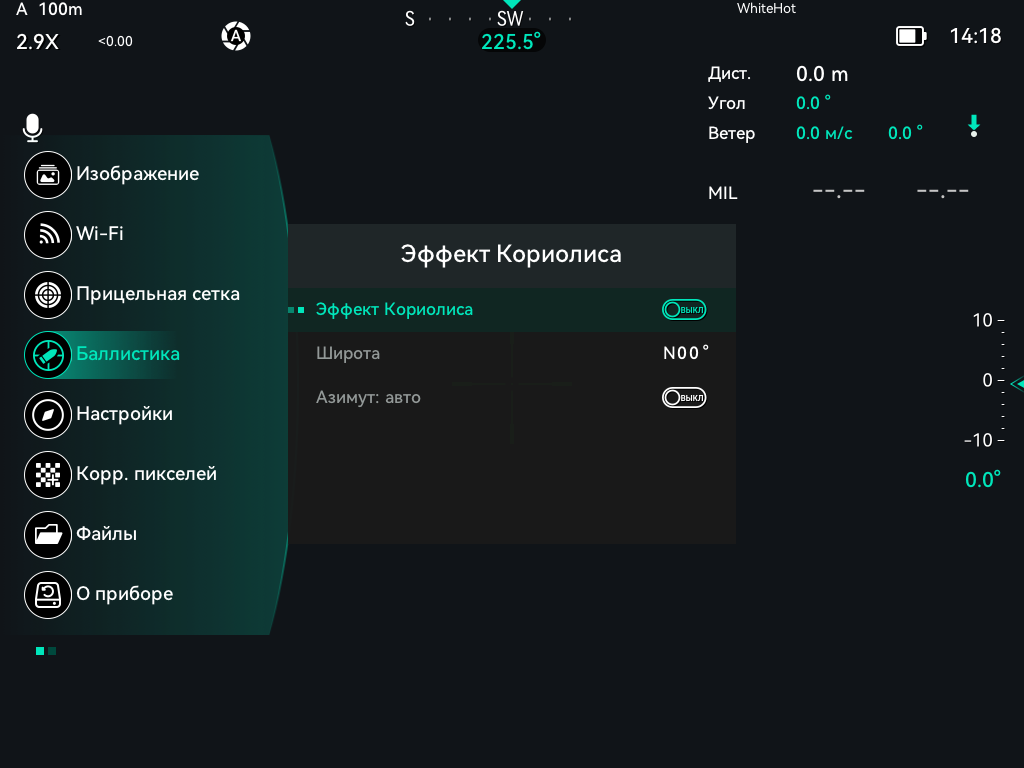1024x768 pixels.
Task: Select the Прицельная сетка menu label
Action: (x=158, y=294)
